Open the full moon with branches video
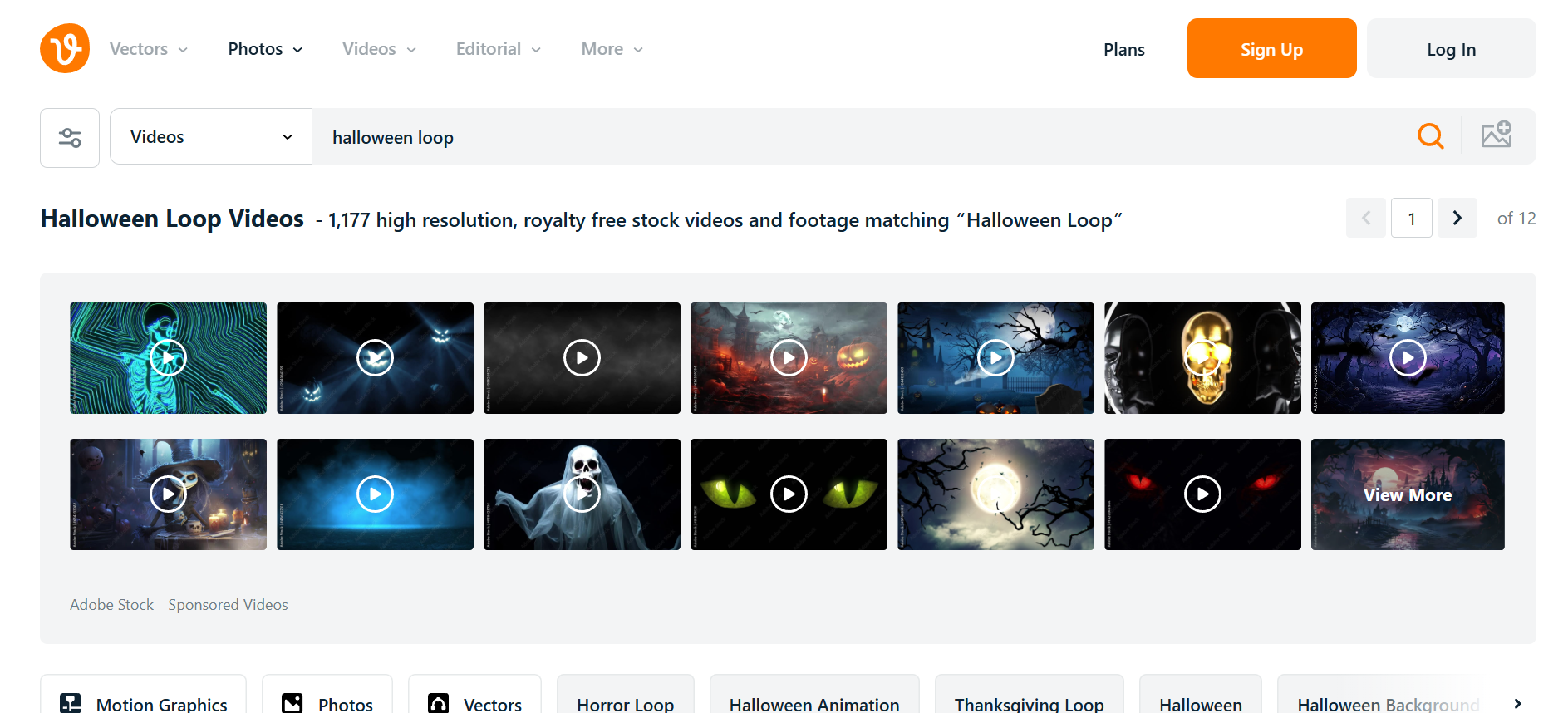 click(x=995, y=494)
